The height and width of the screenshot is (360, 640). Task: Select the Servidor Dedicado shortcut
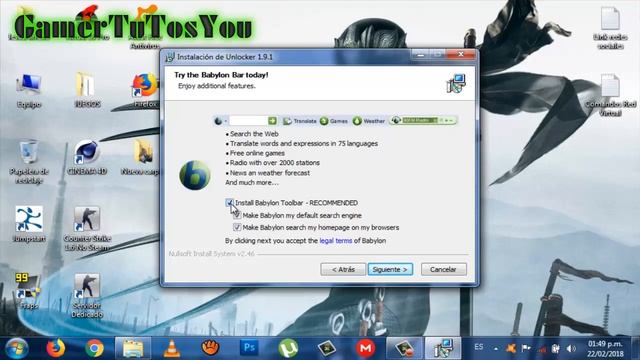[x=87, y=296]
